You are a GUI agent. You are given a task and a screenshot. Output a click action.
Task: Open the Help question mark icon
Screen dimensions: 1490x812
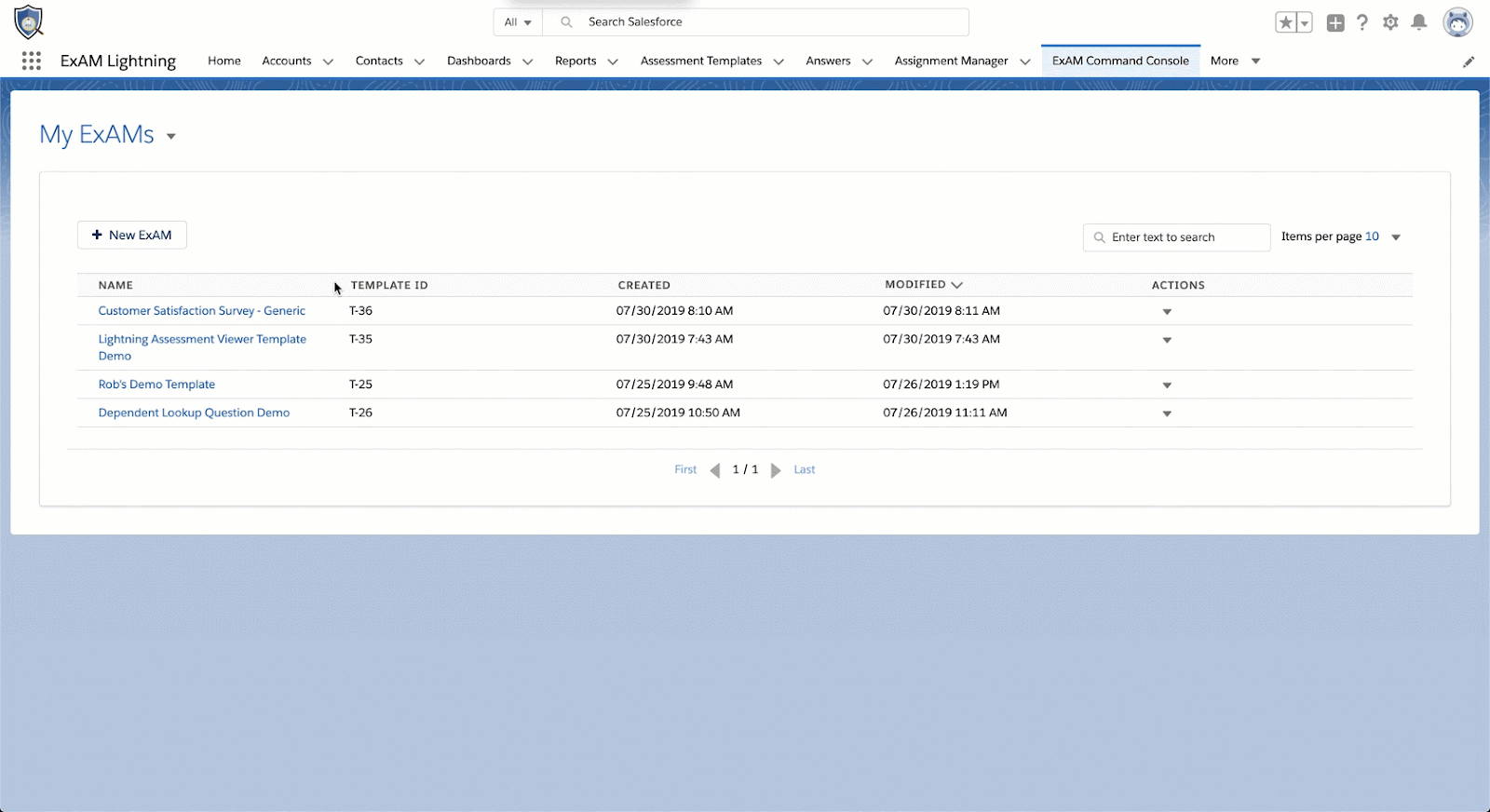(1362, 22)
